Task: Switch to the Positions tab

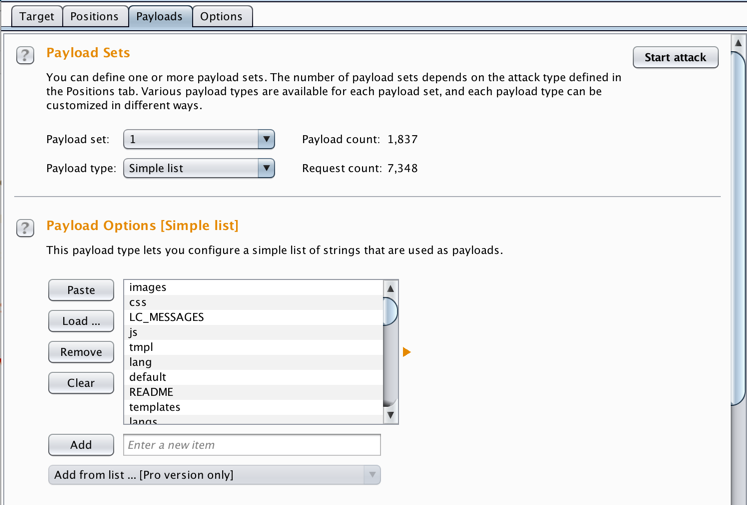Action: 94,16
